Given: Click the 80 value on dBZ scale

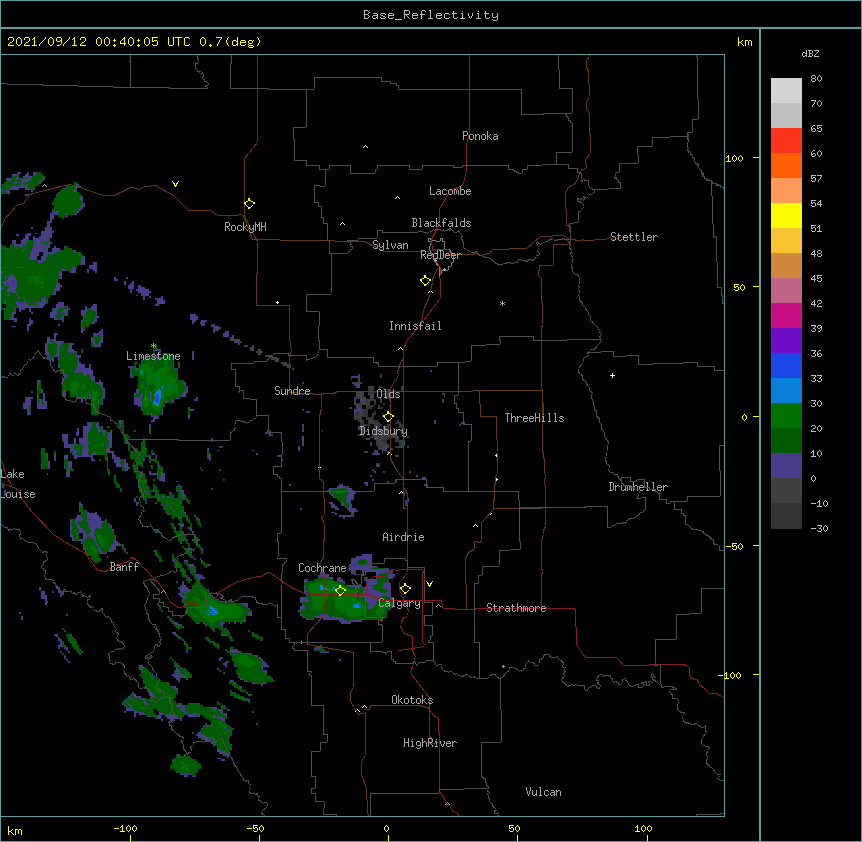Looking at the screenshot, I should [x=816, y=79].
